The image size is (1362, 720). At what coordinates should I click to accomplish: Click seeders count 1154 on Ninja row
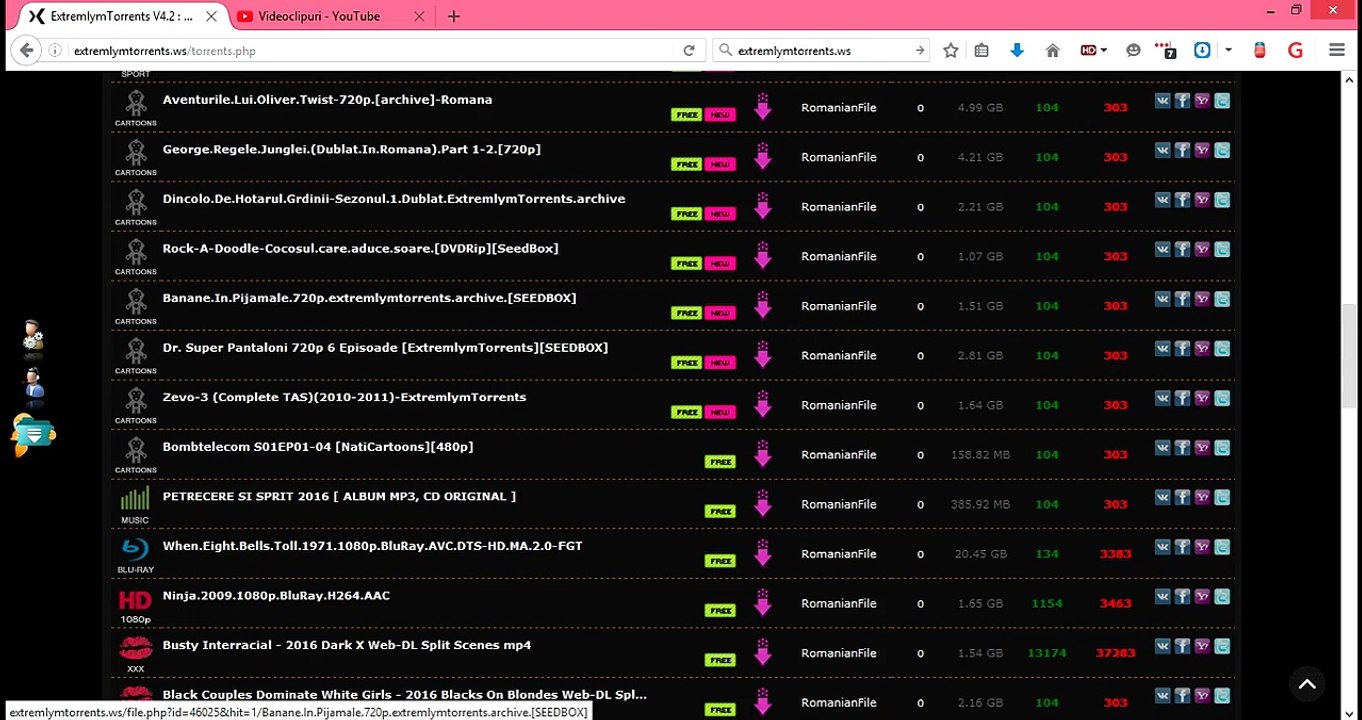click(x=1047, y=603)
